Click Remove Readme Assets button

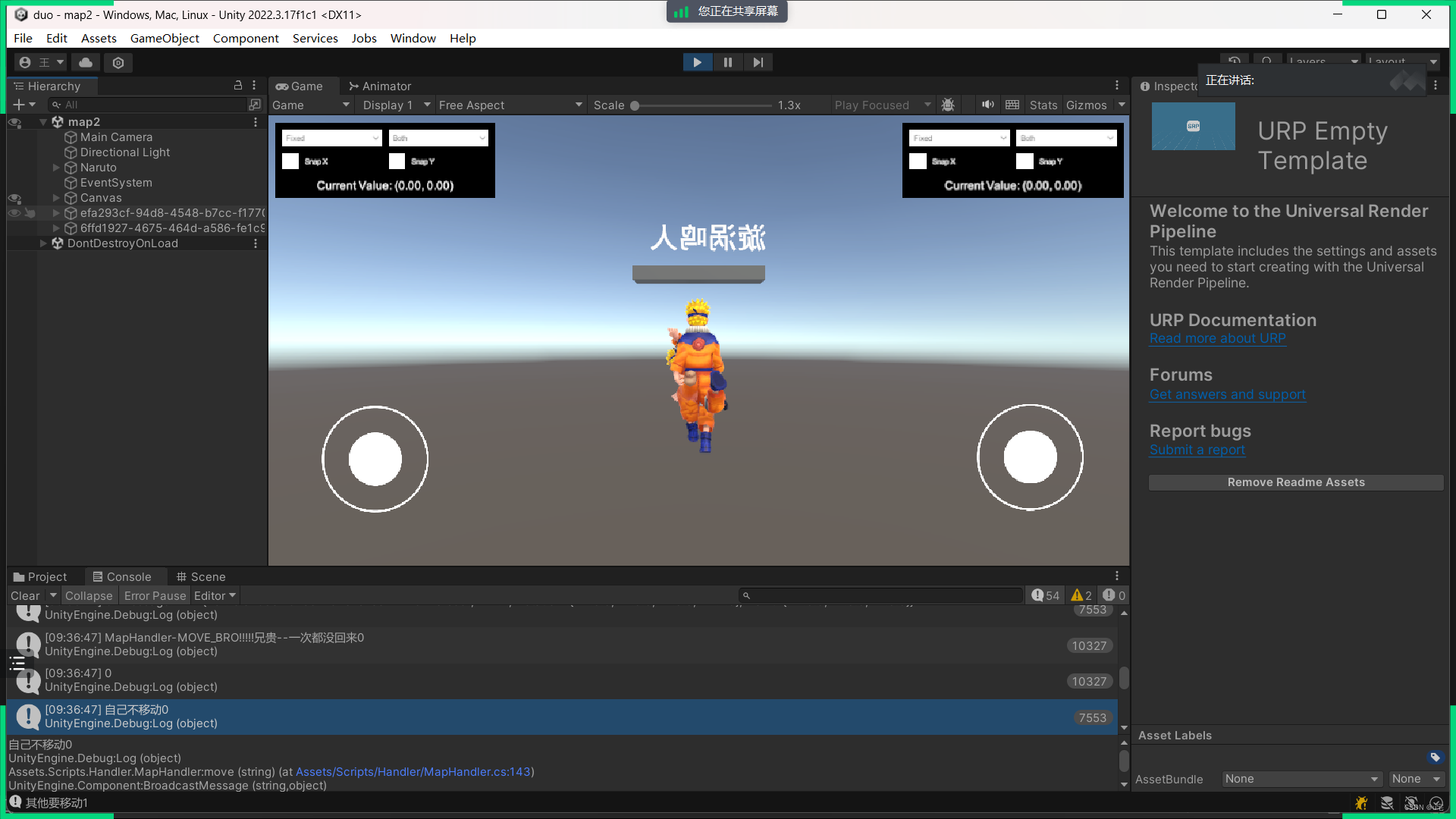tap(1295, 482)
